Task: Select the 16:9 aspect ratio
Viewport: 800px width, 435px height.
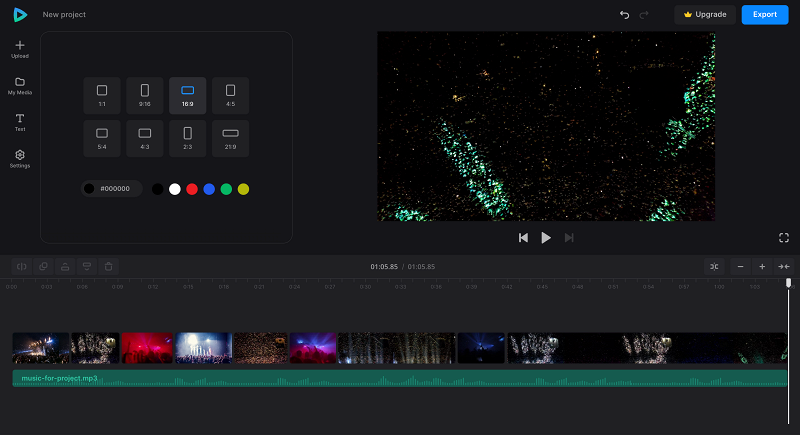Action: [188, 95]
